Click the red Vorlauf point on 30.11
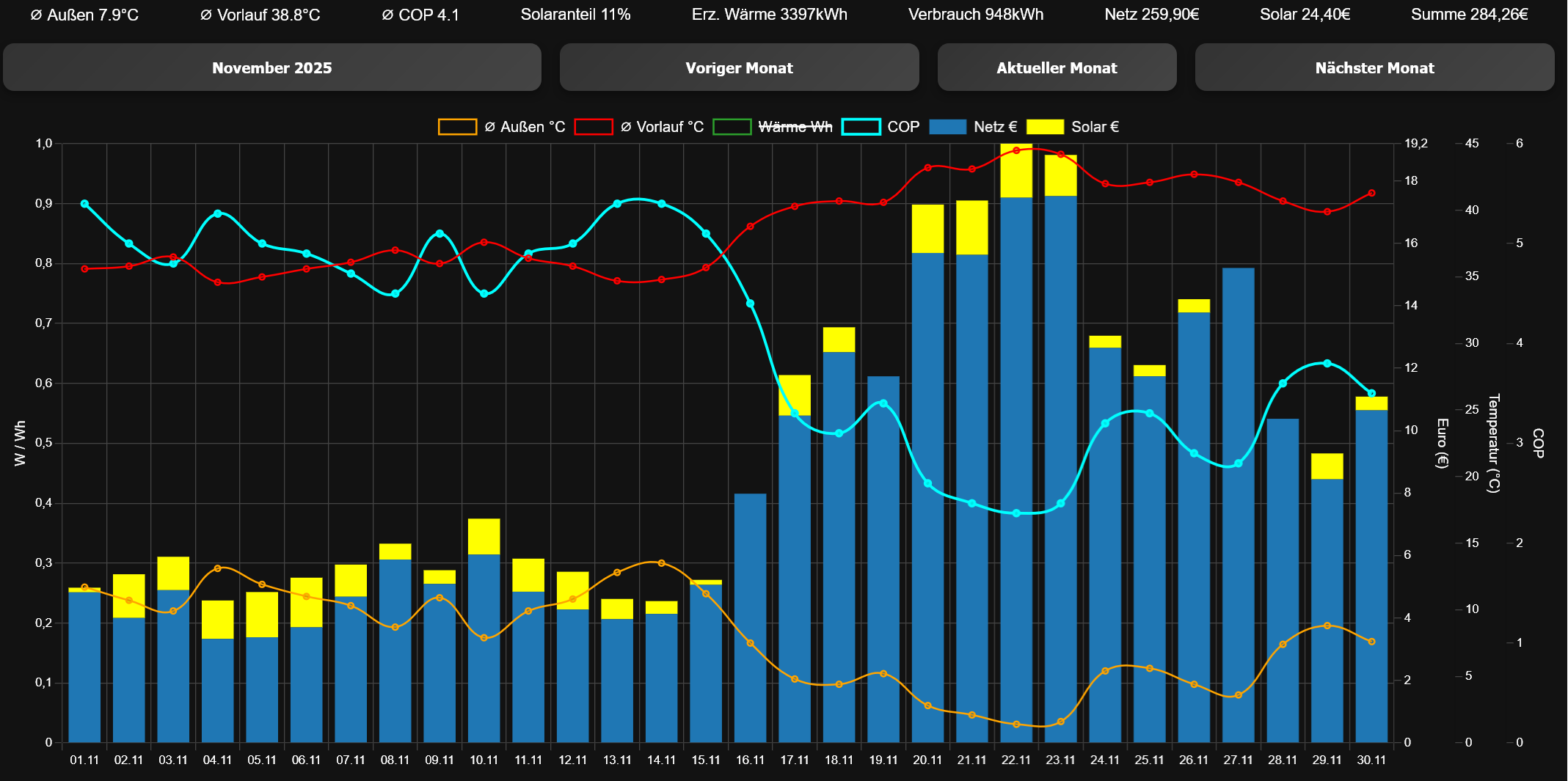The height and width of the screenshot is (781, 1568). coord(1371,194)
